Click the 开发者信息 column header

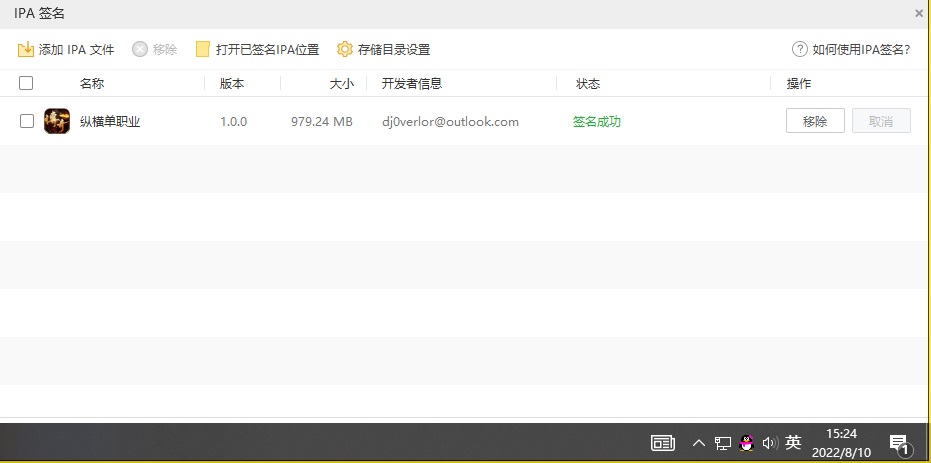click(412, 84)
